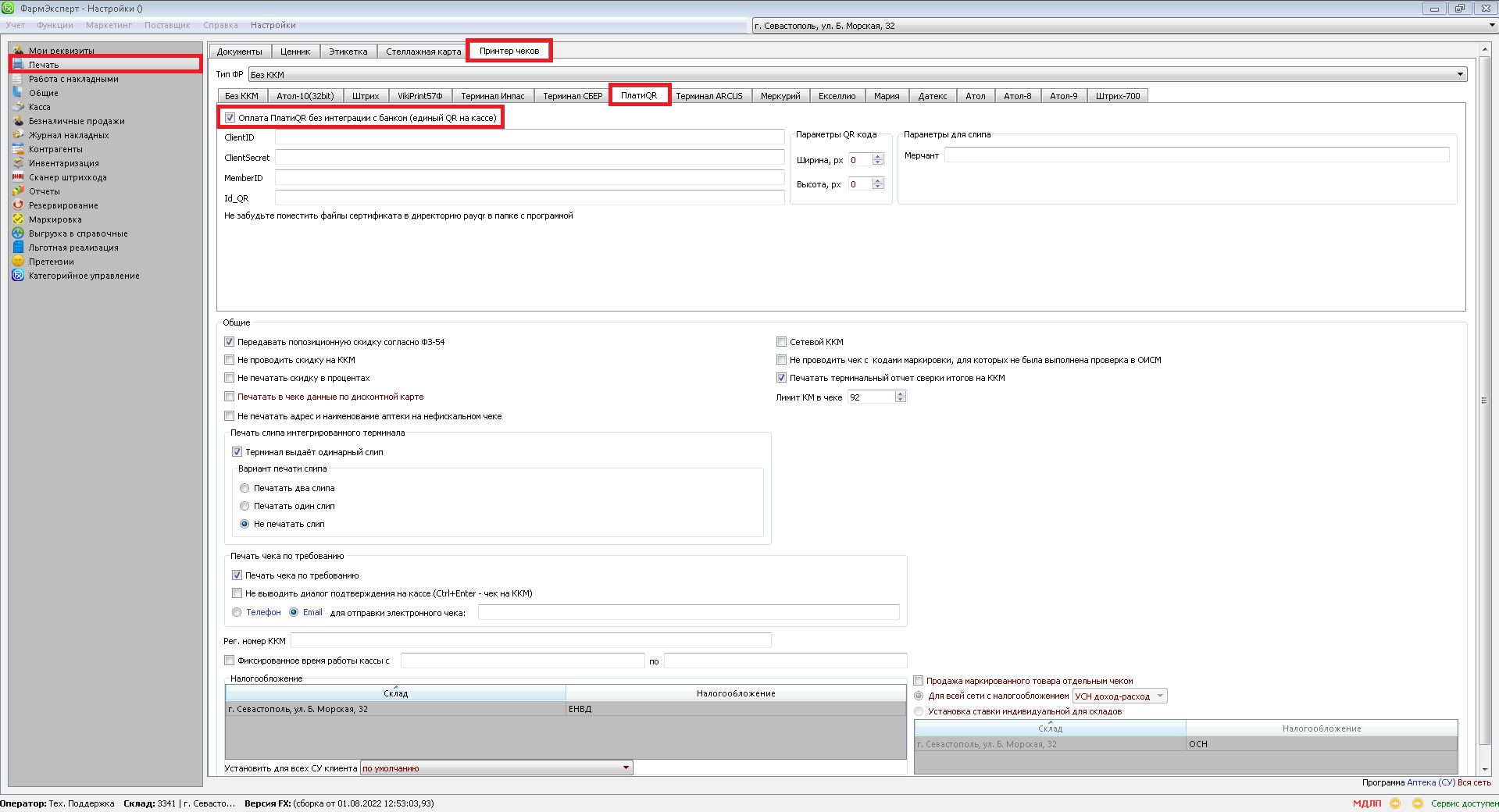Click the Аптека (СУ) link
This screenshot has height=812, width=1499.
click(1430, 782)
